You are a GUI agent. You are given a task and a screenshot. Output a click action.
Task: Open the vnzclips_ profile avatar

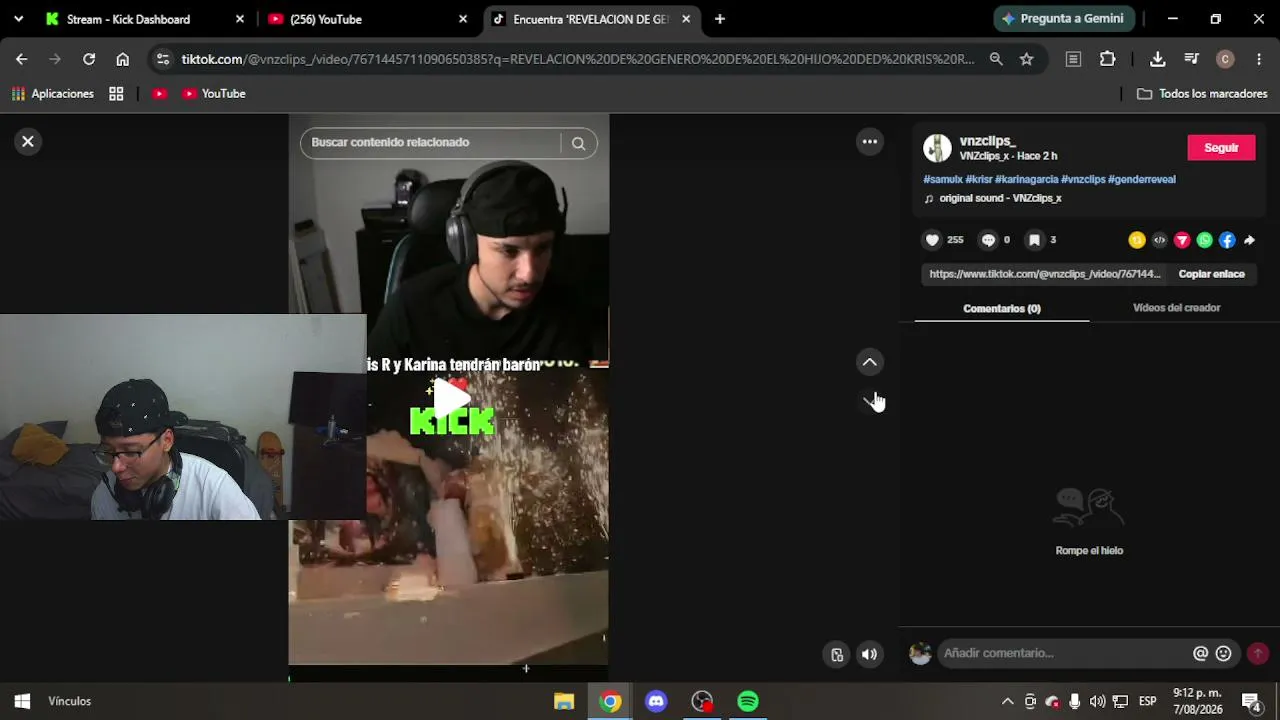[x=937, y=148]
